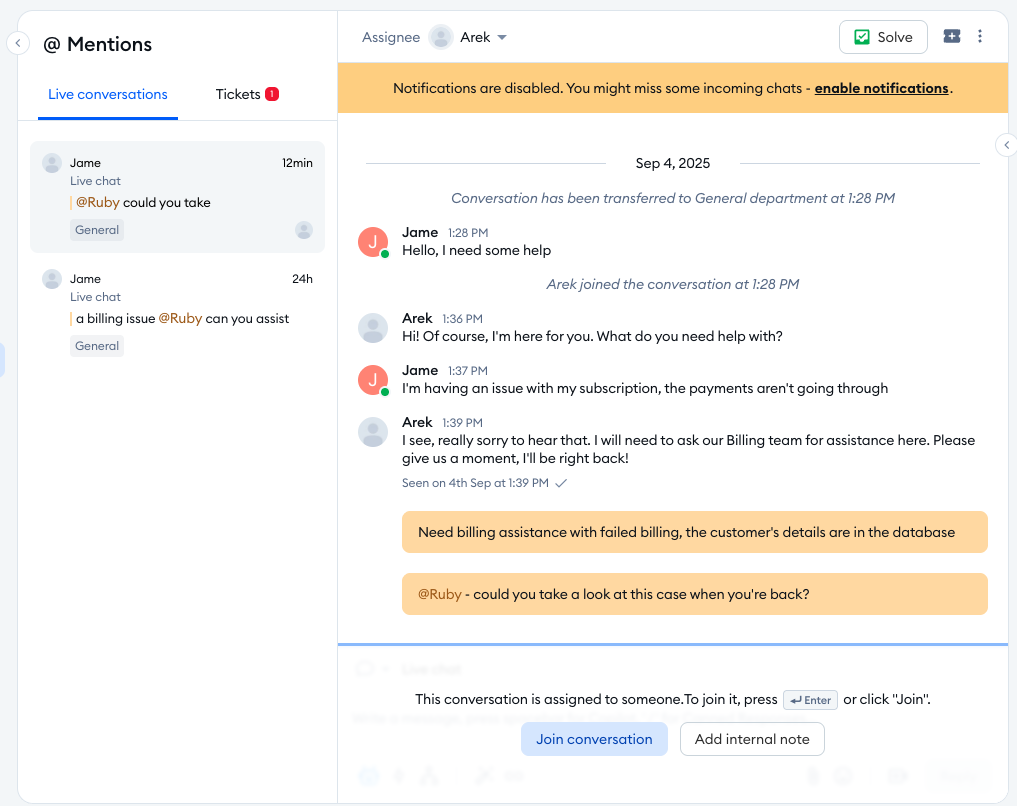The width and height of the screenshot is (1017, 806).
Task: Click the Join conversation button
Action: [x=594, y=739]
